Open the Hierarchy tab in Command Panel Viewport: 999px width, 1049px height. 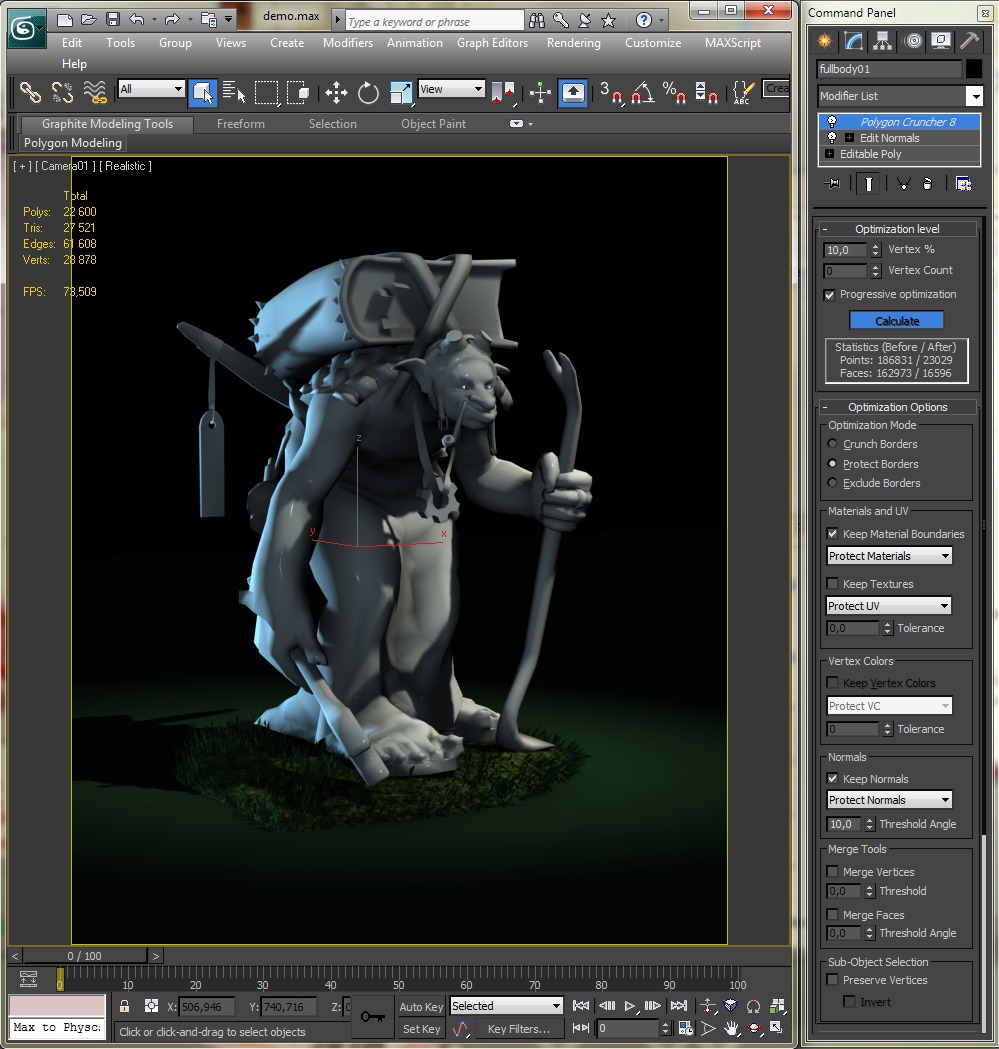coord(882,41)
